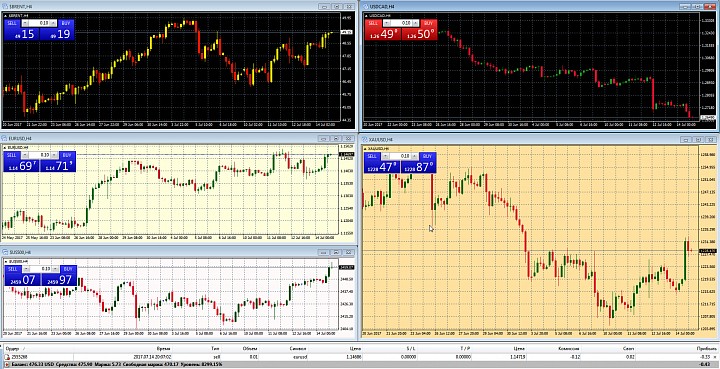Click the $US500 chart window title icon
Viewport: 720px width, 369px height.
coord(4,252)
